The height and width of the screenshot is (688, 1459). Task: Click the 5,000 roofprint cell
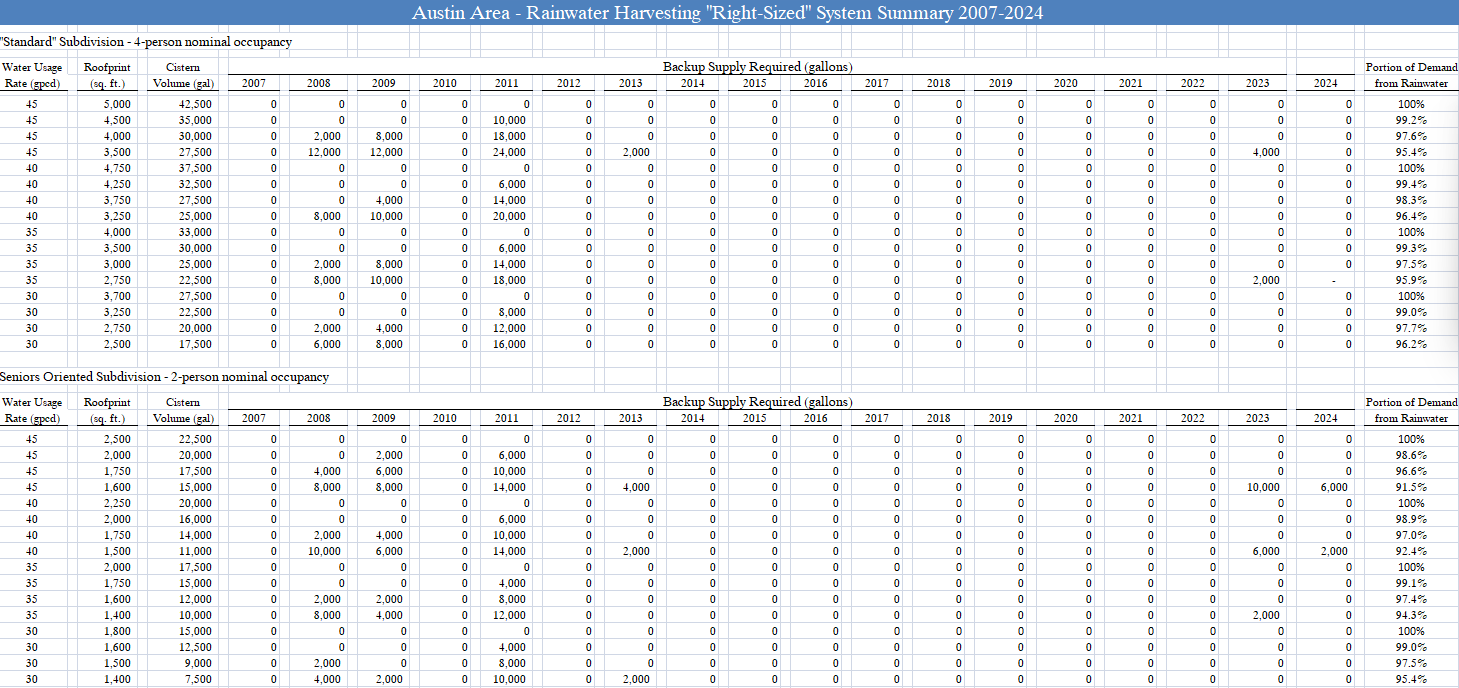pos(116,104)
